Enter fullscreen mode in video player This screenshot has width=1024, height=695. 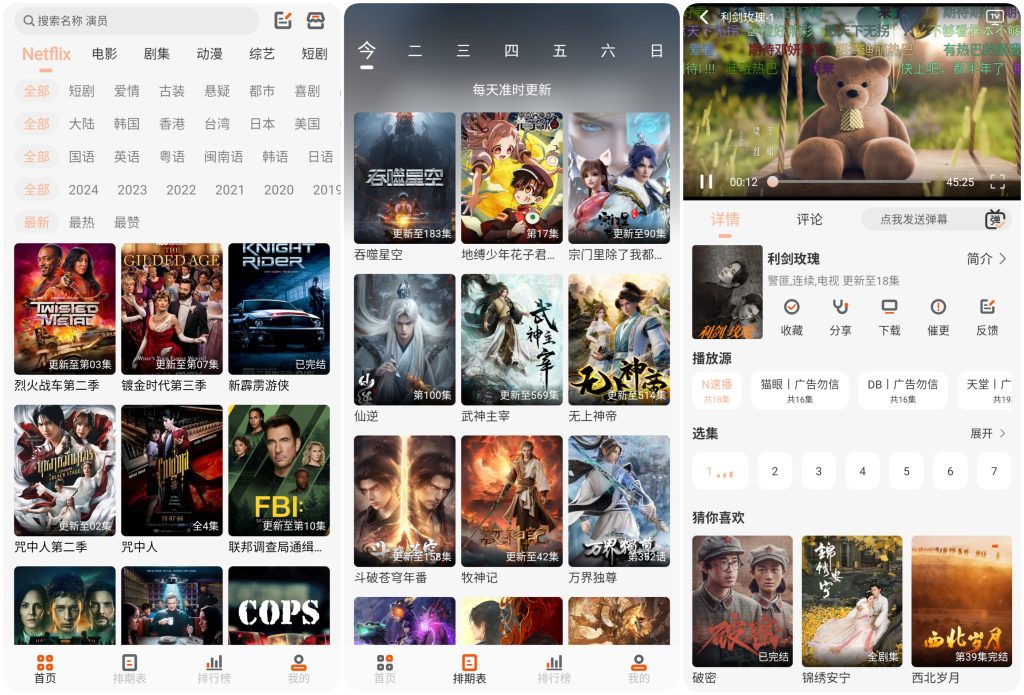(997, 182)
